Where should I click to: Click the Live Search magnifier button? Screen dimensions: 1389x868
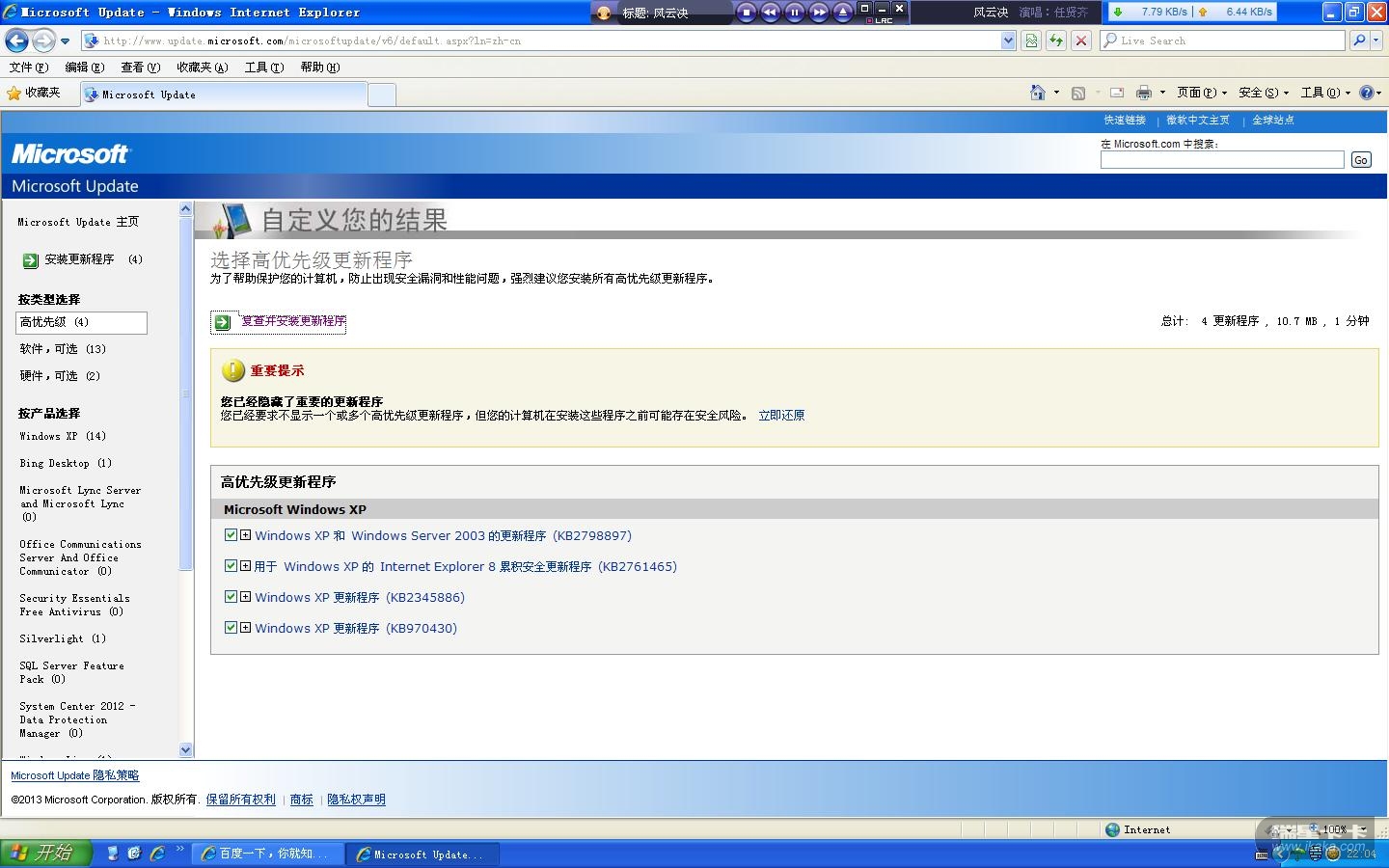(x=1359, y=41)
